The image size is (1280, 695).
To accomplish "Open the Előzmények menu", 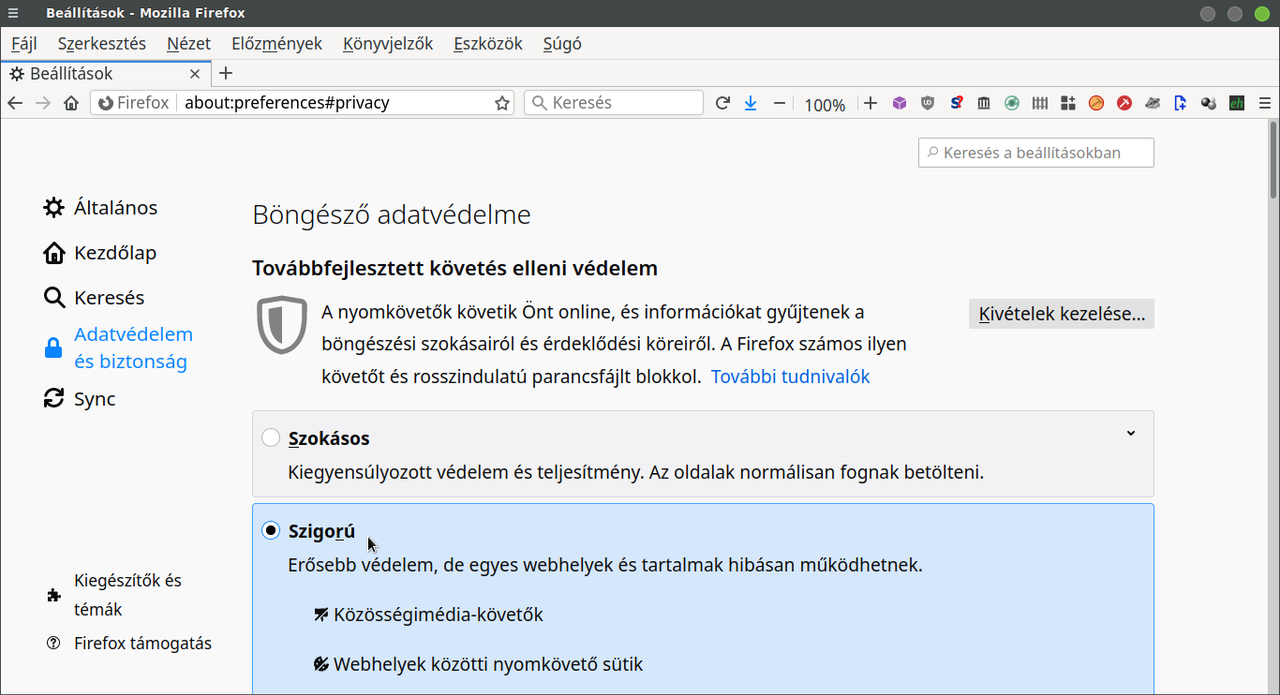I will click(277, 44).
